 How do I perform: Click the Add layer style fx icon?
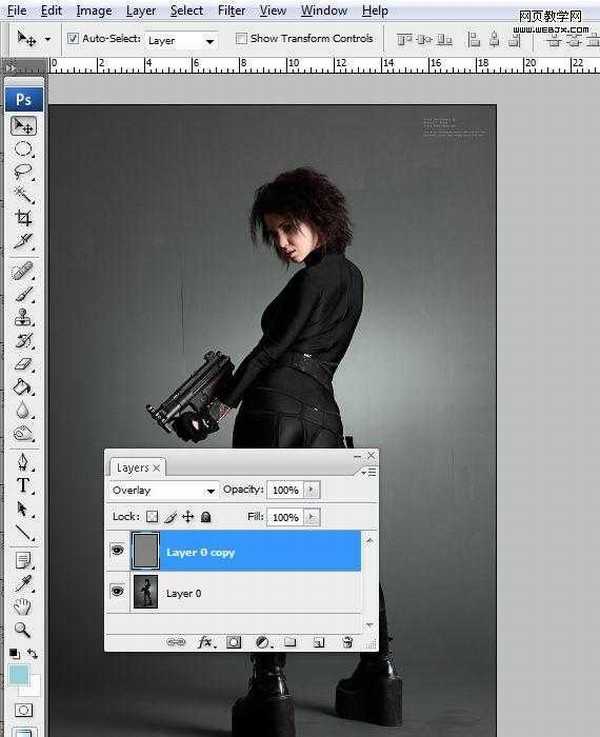(206, 642)
